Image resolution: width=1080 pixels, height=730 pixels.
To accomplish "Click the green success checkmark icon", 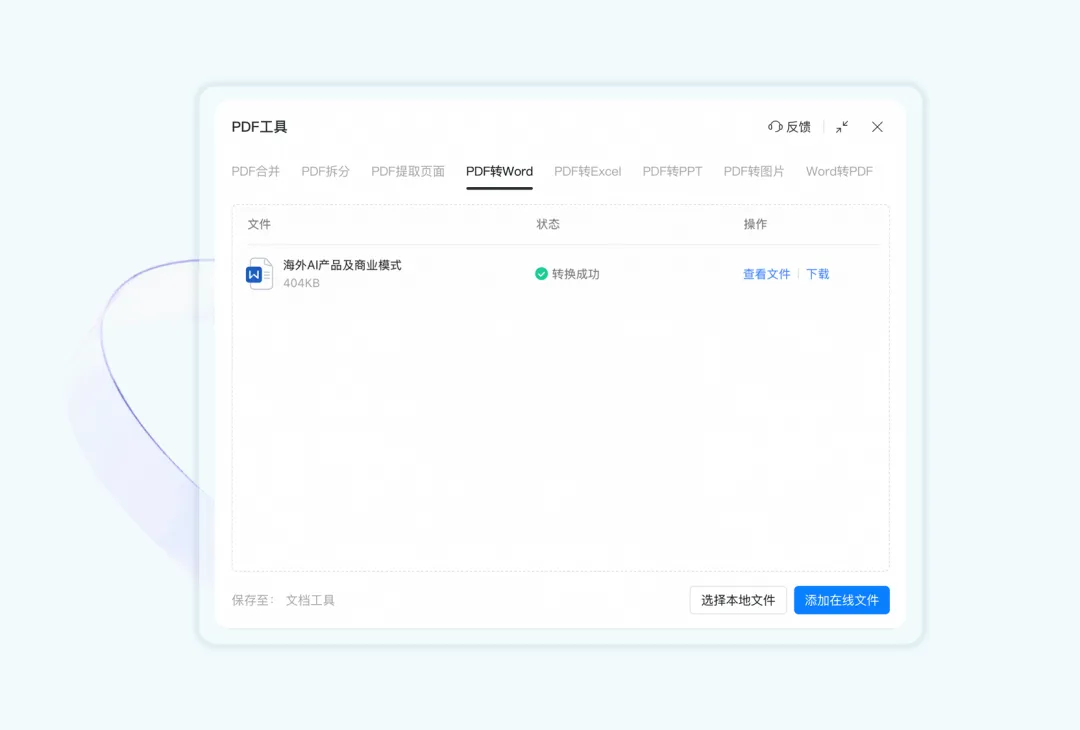I will [541, 274].
